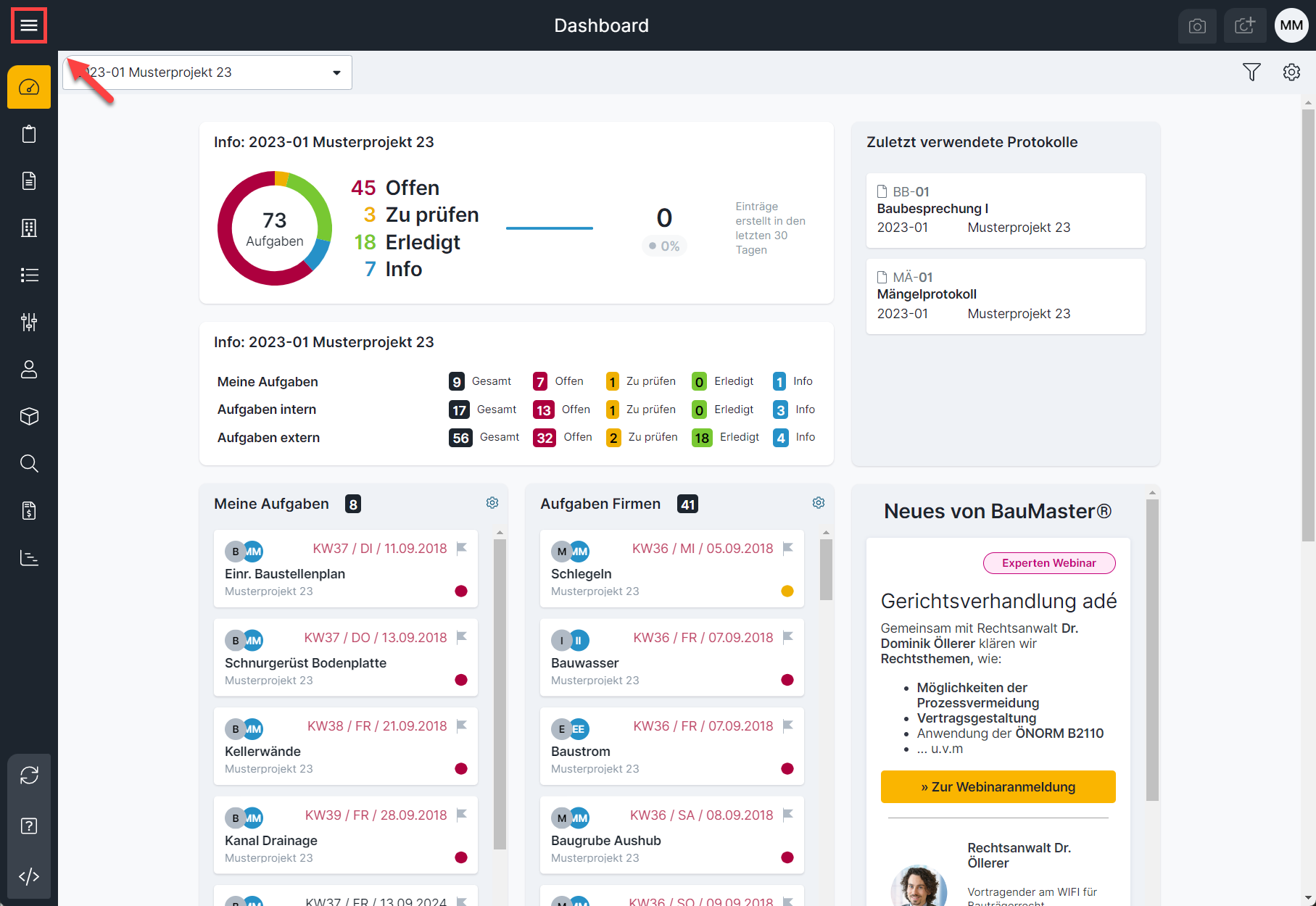Click the Aufgaben Firmen list scrollbar
This screenshot has height=906, width=1316.
point(826,570)
